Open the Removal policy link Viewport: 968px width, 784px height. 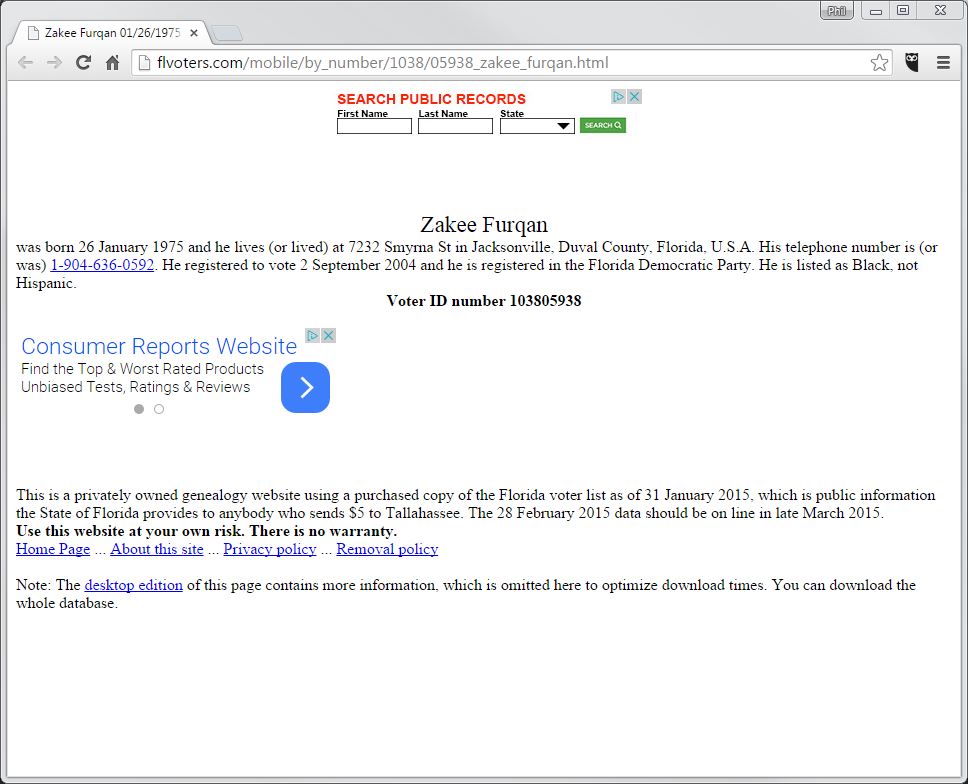[387, 549]
